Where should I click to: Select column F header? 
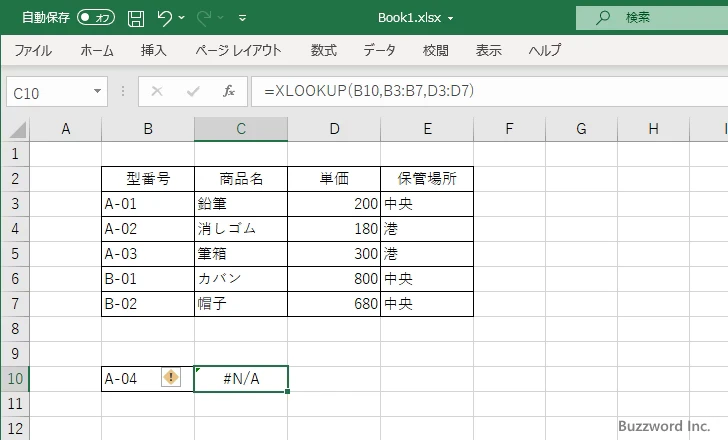(509, 129)
